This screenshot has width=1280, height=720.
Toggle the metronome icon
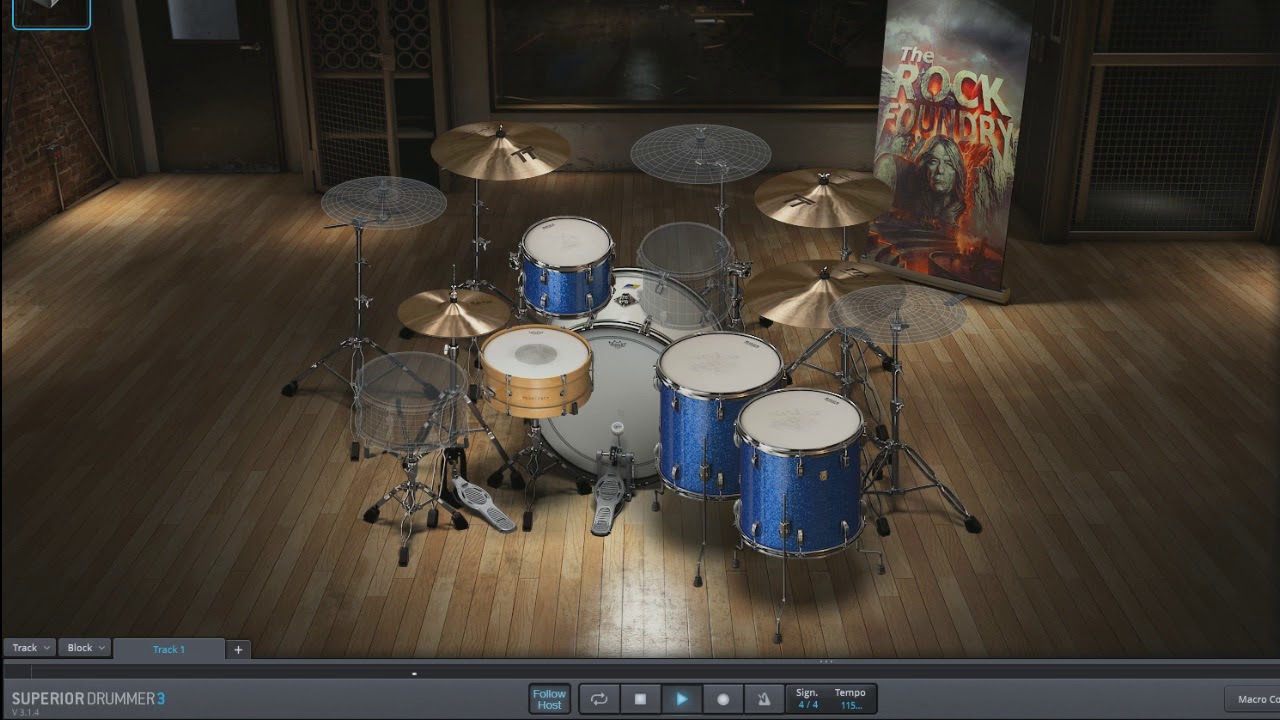(x=764, y=699)
